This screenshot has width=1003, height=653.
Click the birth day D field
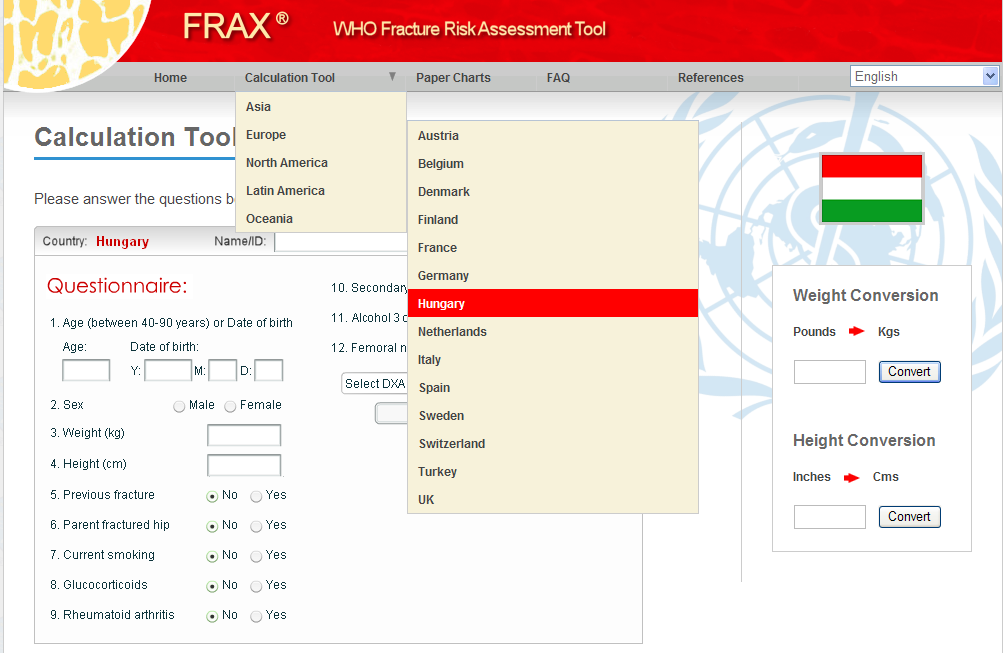(269, 370)
